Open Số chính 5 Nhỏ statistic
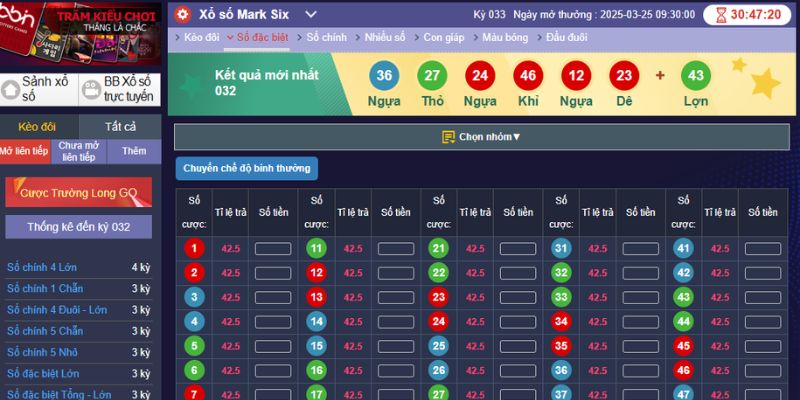Viewport: 800px width, 400px height. 42,353
